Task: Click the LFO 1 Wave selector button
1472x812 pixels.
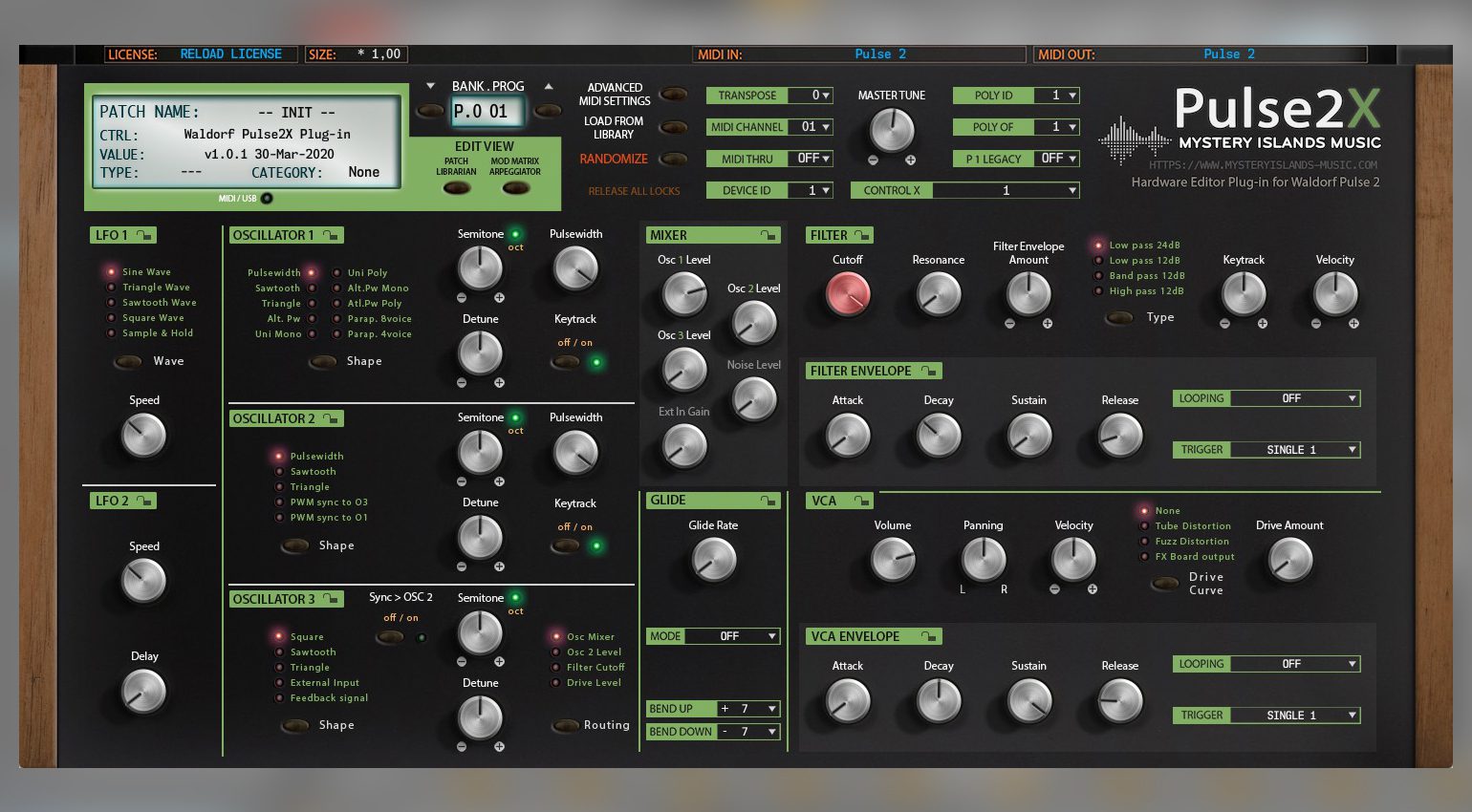Action: tap(128, 361)
